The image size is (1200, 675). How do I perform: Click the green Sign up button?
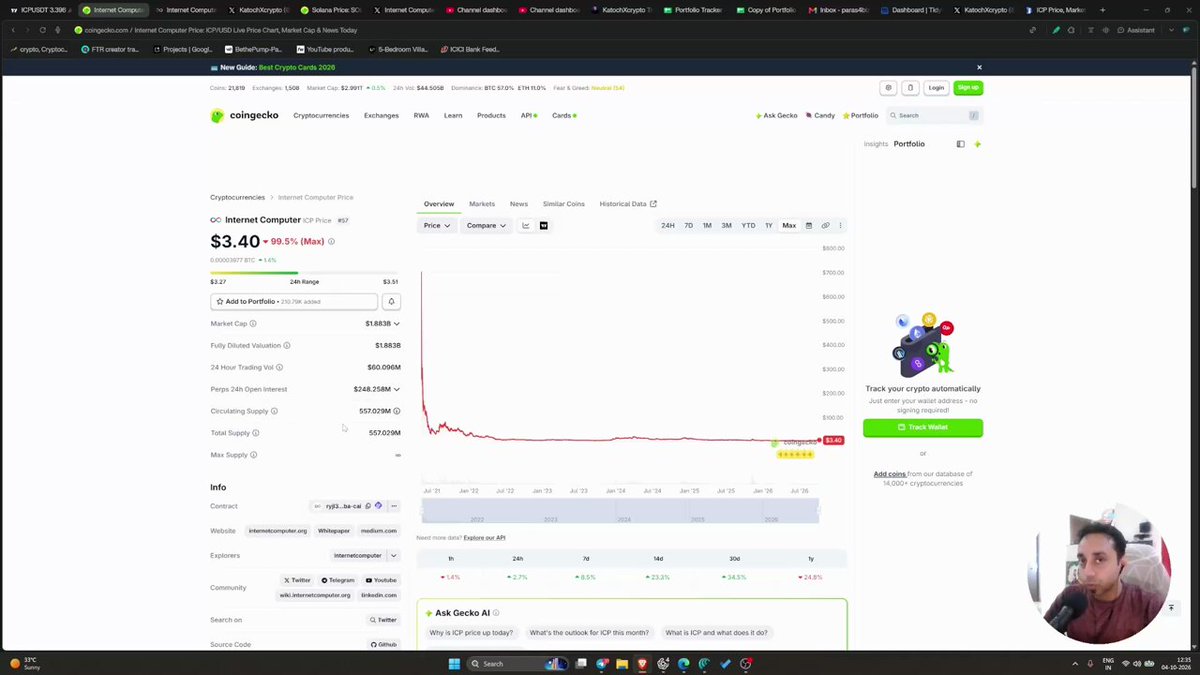(x=968, y=87)
